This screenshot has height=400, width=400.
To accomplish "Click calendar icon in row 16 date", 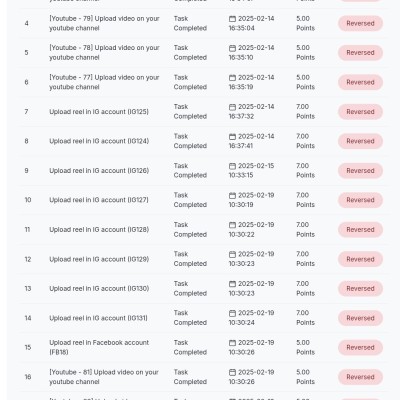I will (x=232, y=373).
